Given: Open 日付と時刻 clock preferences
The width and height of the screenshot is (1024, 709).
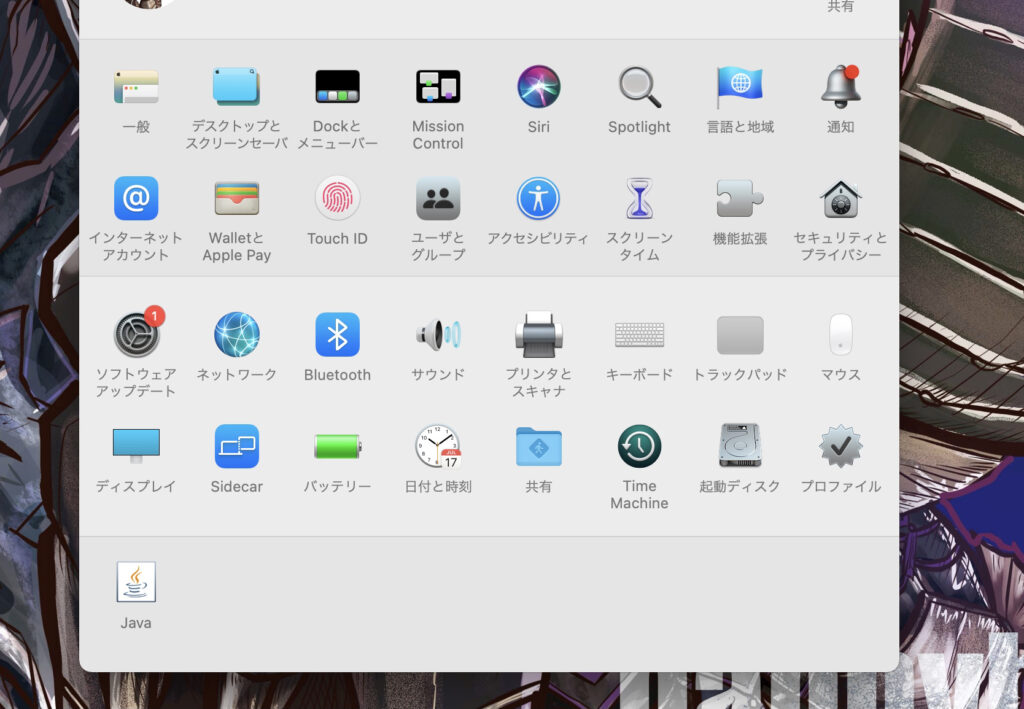Looking at the screenshot, I should coord(438,446).
